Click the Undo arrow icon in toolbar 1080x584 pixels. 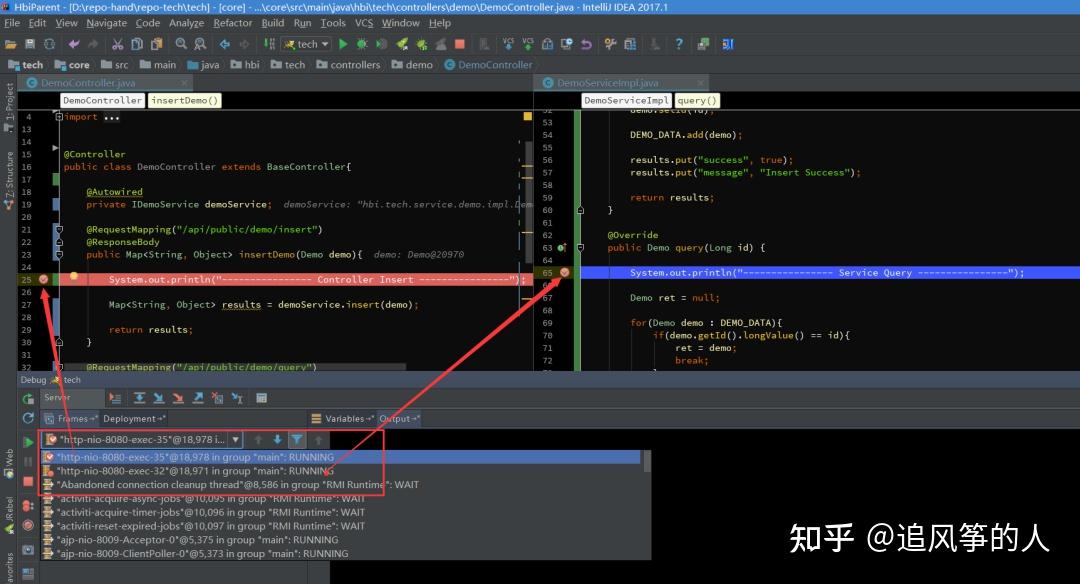74,44
